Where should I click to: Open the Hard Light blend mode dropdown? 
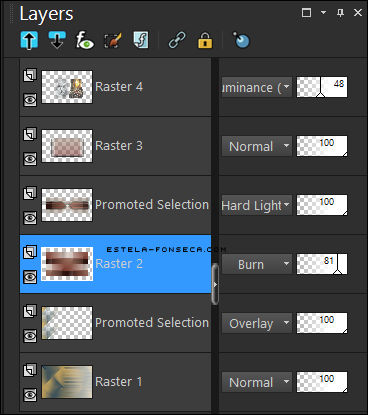pos(257,205)
